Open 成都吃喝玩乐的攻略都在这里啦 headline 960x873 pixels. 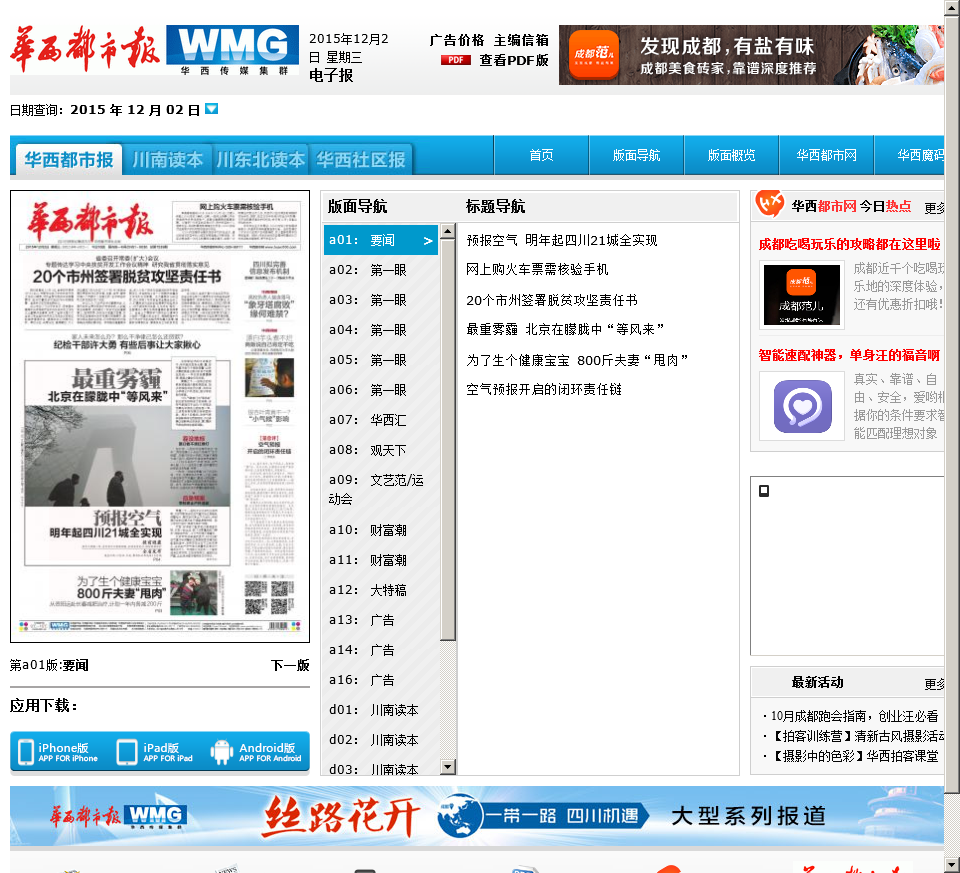(x=849, y=244)
